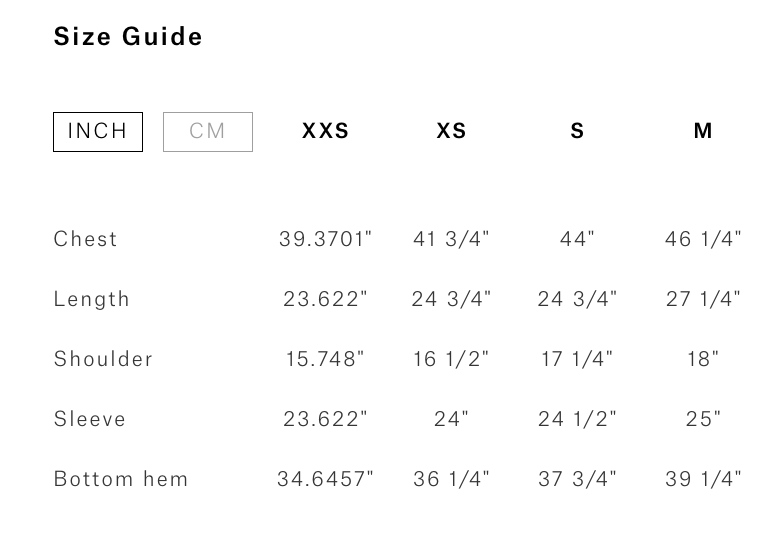778x538 pixels.
Task: Select the M size column header
Action: 703,131
